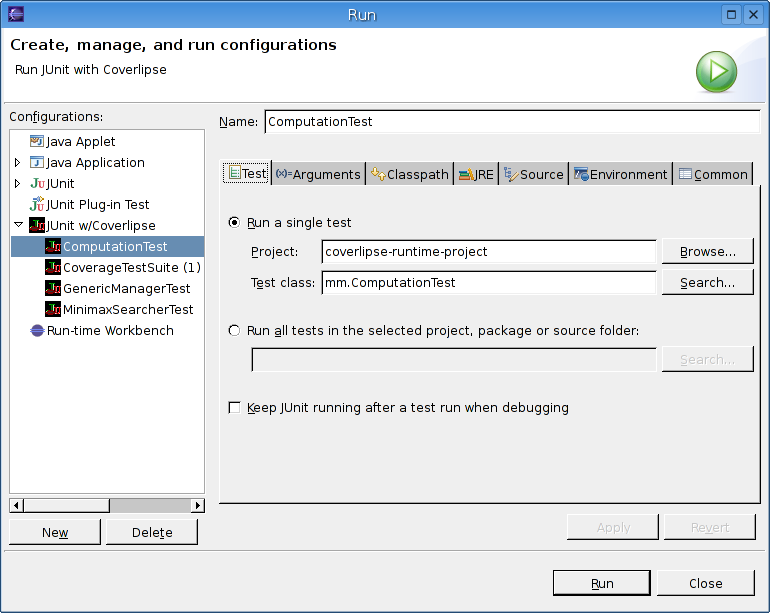
Task: Switch to the Classpath tab
Action: pos(409,174)
